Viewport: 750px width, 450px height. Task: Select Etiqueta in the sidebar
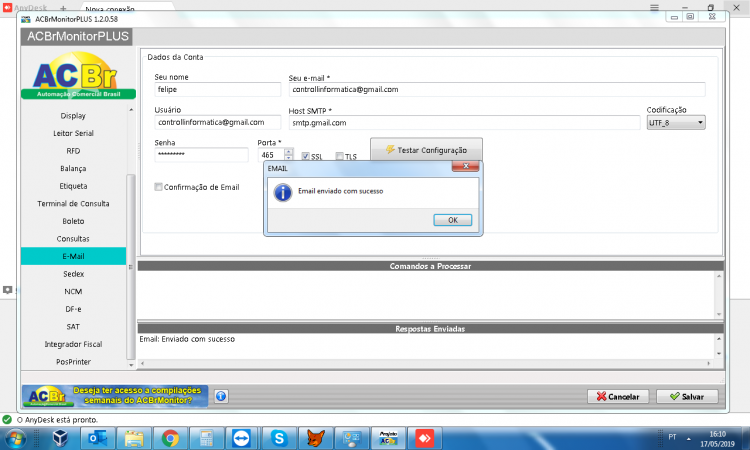tap(73, 186)
